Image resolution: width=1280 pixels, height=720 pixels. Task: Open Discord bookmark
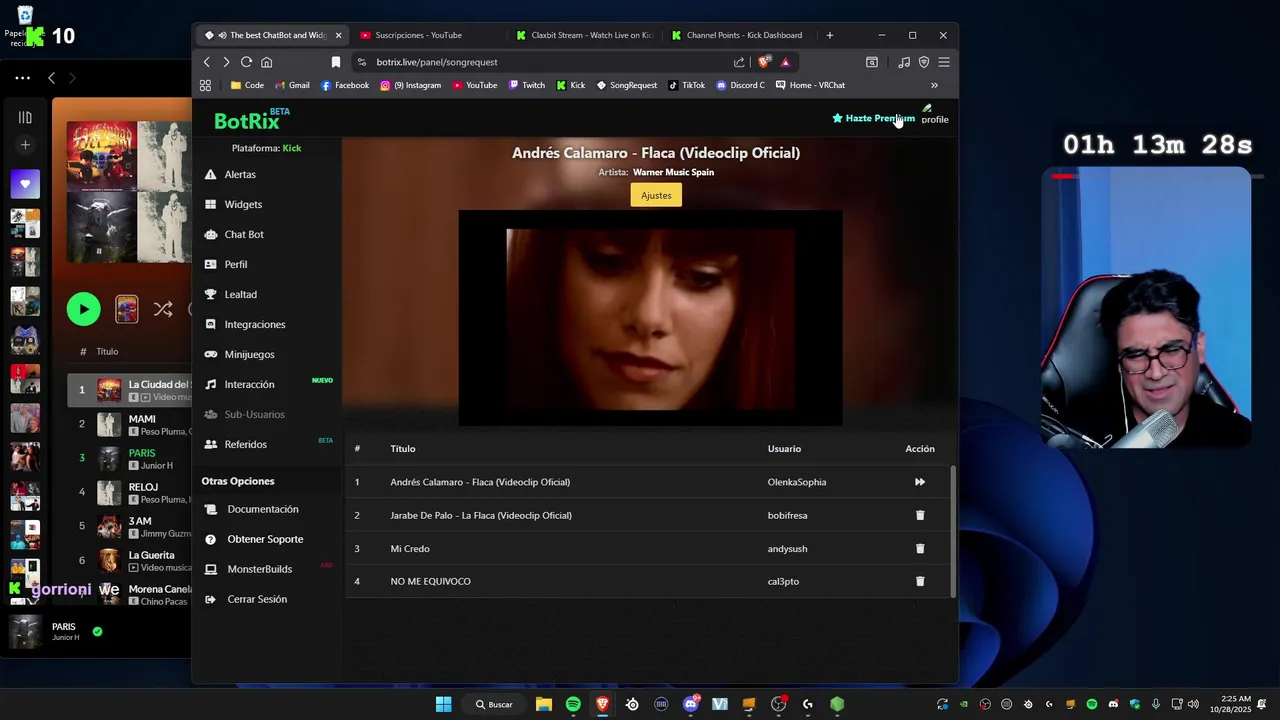[740, 85]
